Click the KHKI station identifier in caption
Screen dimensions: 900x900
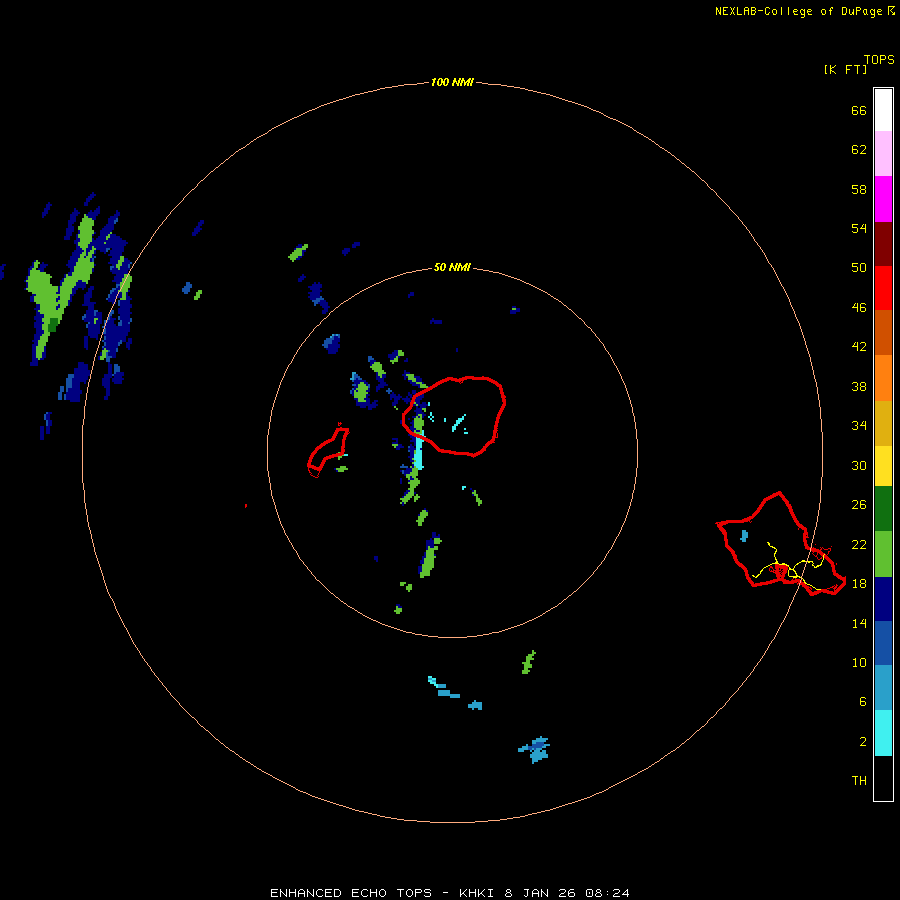(x=477, y=893)
